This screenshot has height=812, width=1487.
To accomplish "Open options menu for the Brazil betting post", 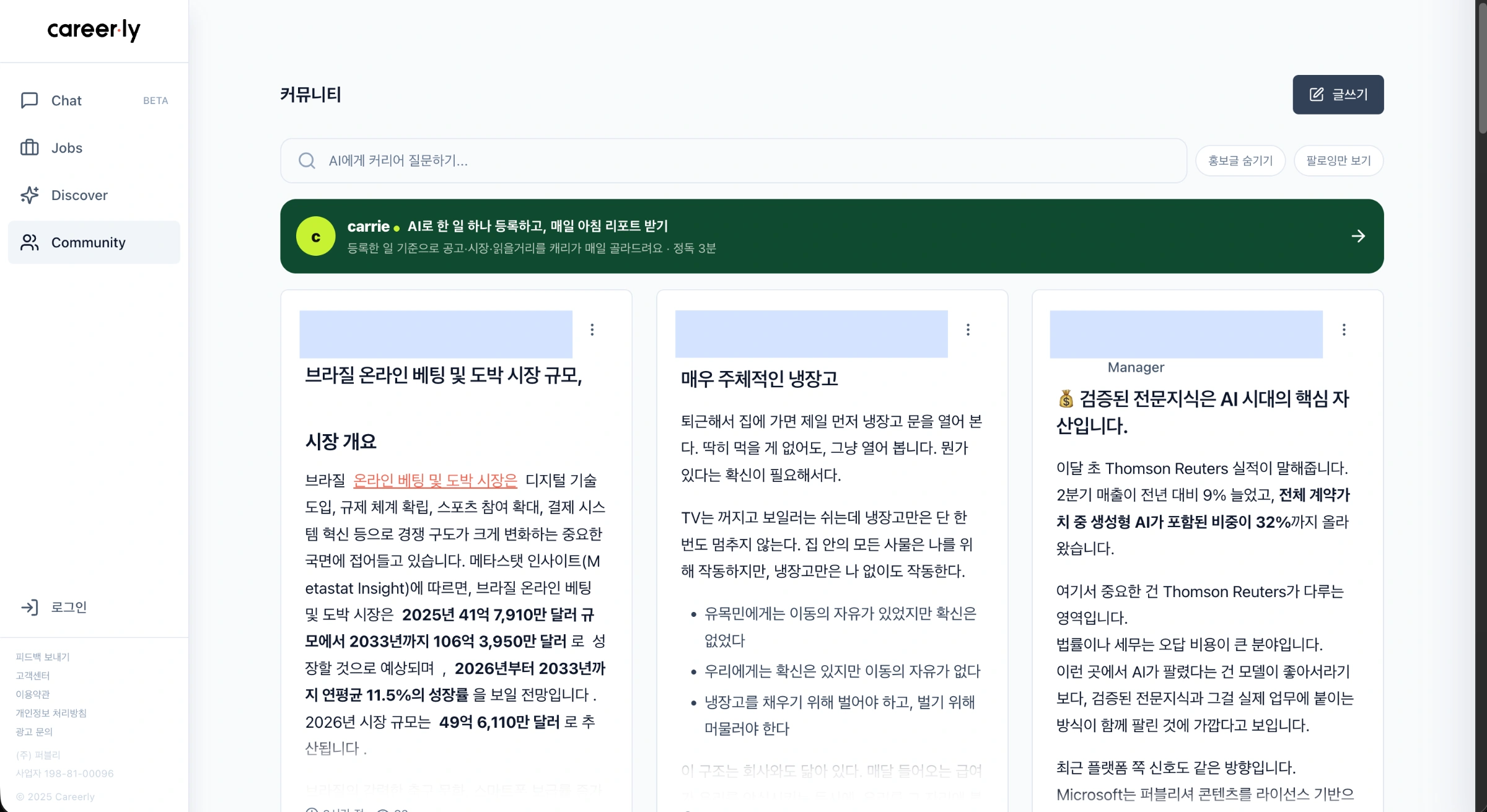I will pos(592,330).
